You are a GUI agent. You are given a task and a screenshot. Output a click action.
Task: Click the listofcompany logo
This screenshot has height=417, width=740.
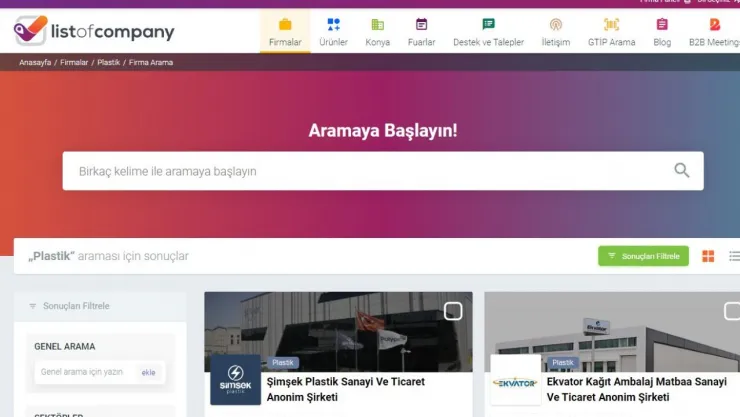click(94, 31)
